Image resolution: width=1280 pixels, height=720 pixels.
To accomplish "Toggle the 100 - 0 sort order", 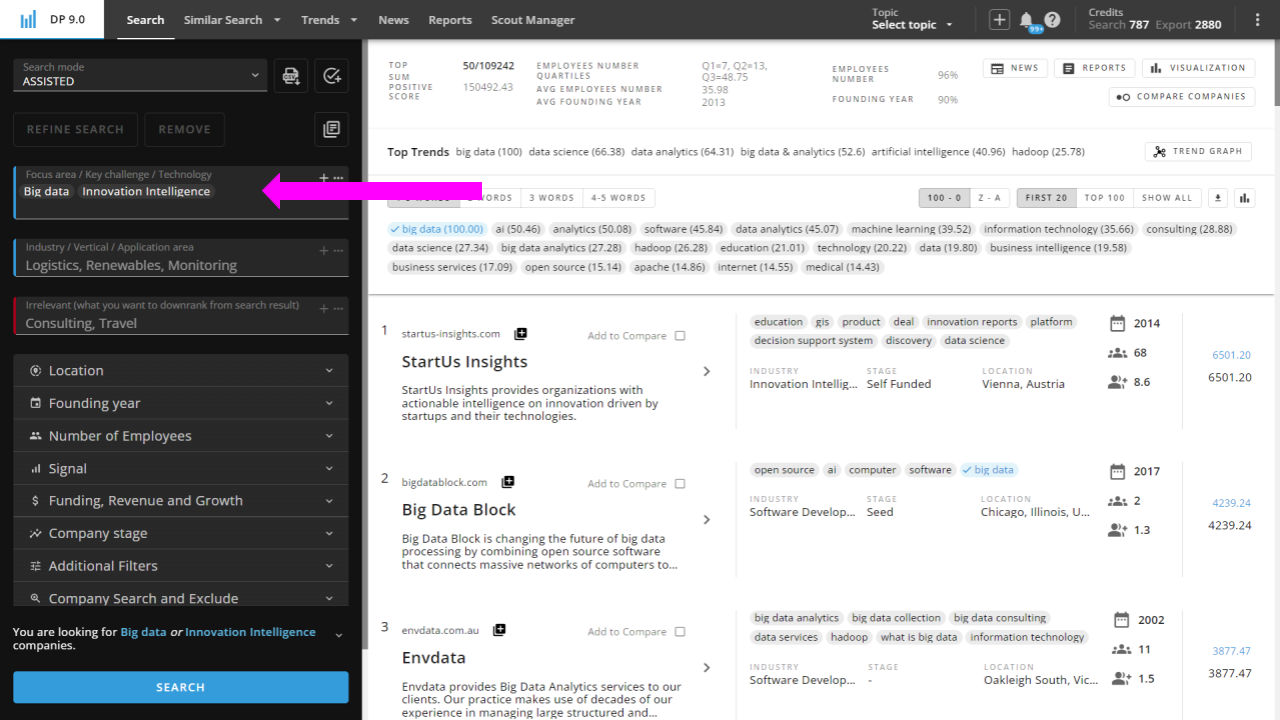I will [x=944, y=198].
